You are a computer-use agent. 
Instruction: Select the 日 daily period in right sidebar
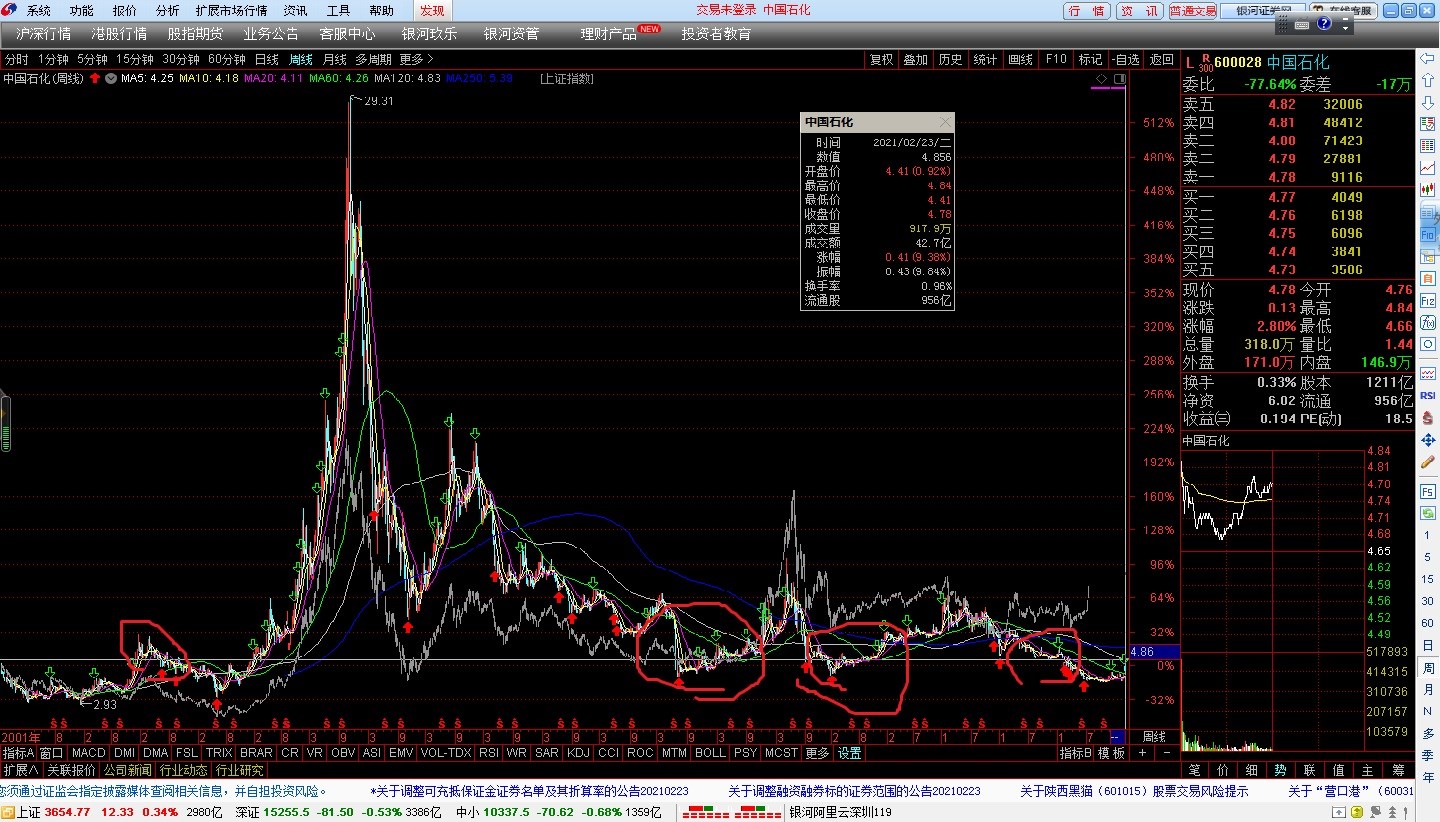(1428, 646)
